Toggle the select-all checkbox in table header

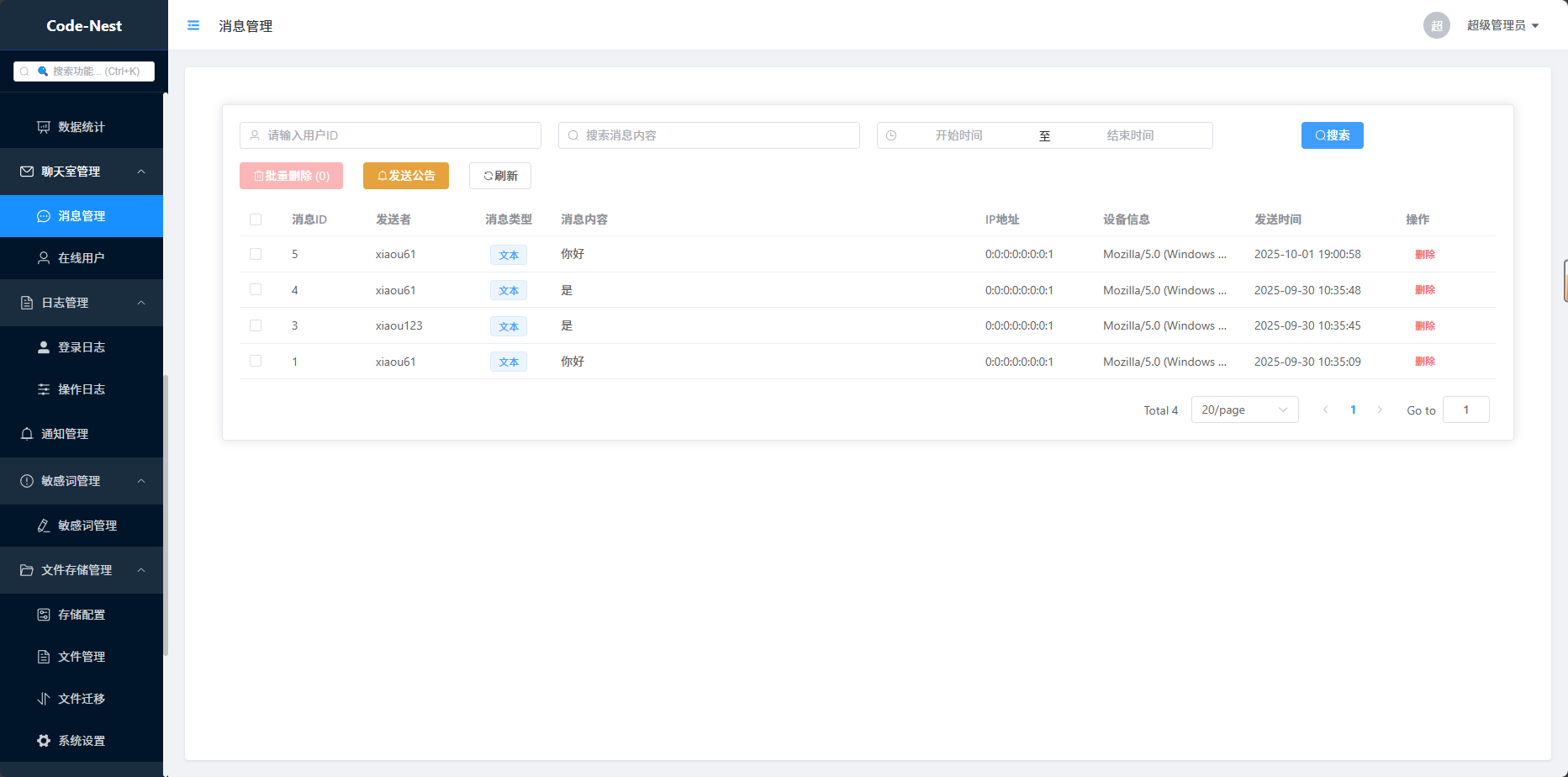tap(256, 219)
